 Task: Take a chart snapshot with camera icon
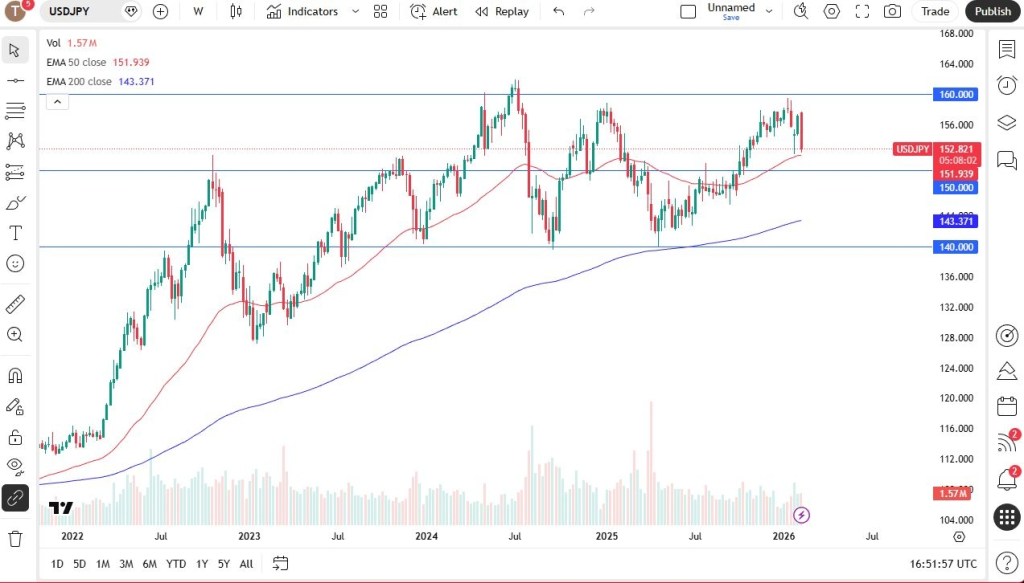tap(892, 11)
